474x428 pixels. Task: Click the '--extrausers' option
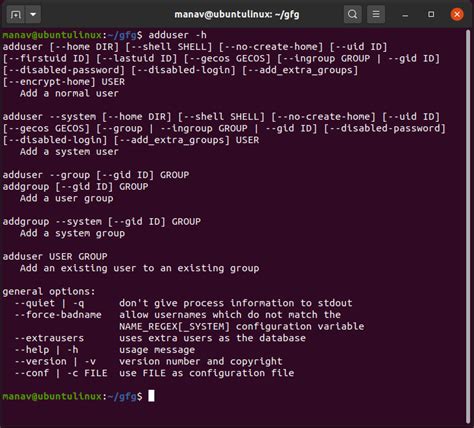(49, 338)
